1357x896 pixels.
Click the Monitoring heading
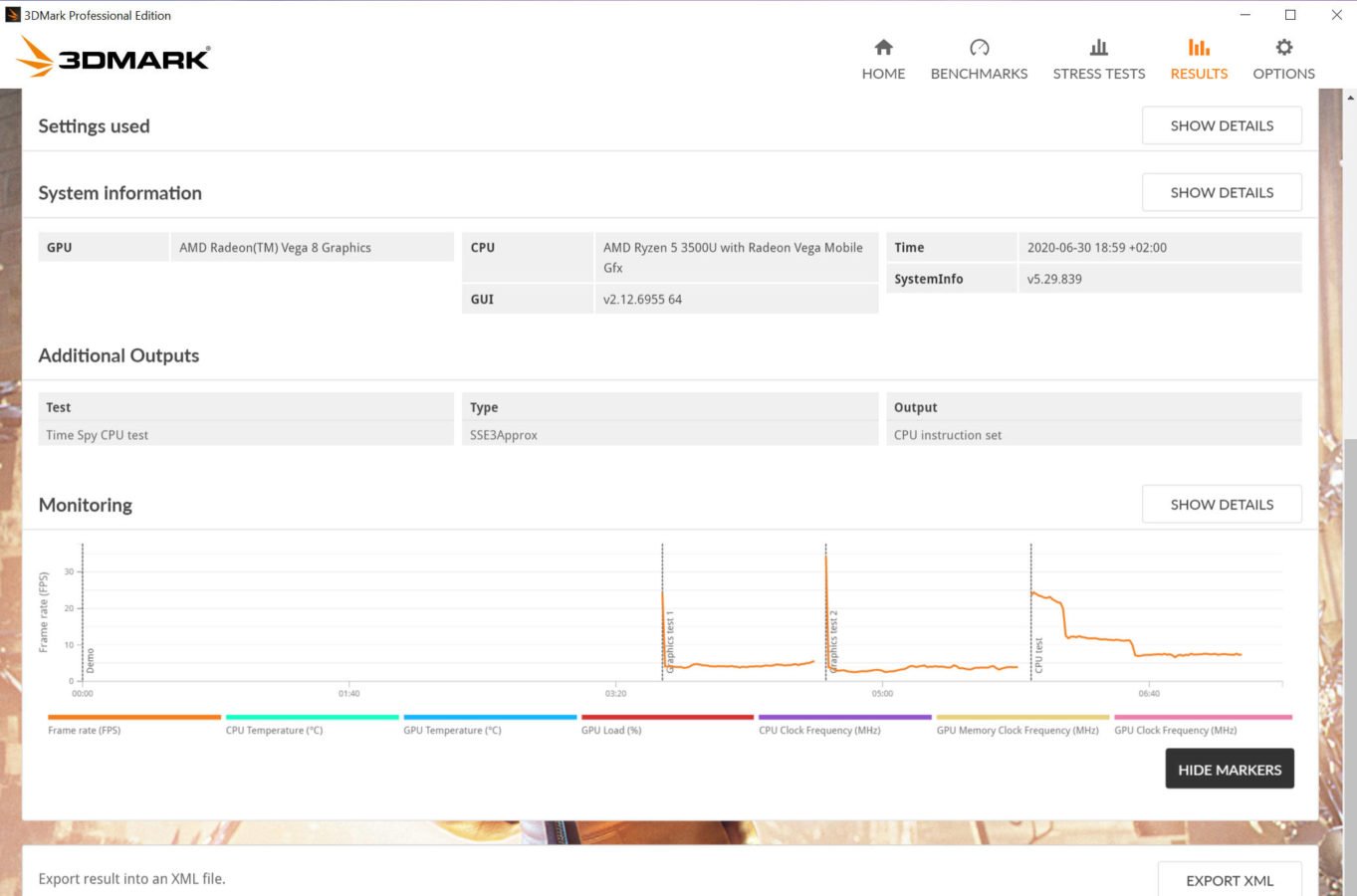[85, 505]
